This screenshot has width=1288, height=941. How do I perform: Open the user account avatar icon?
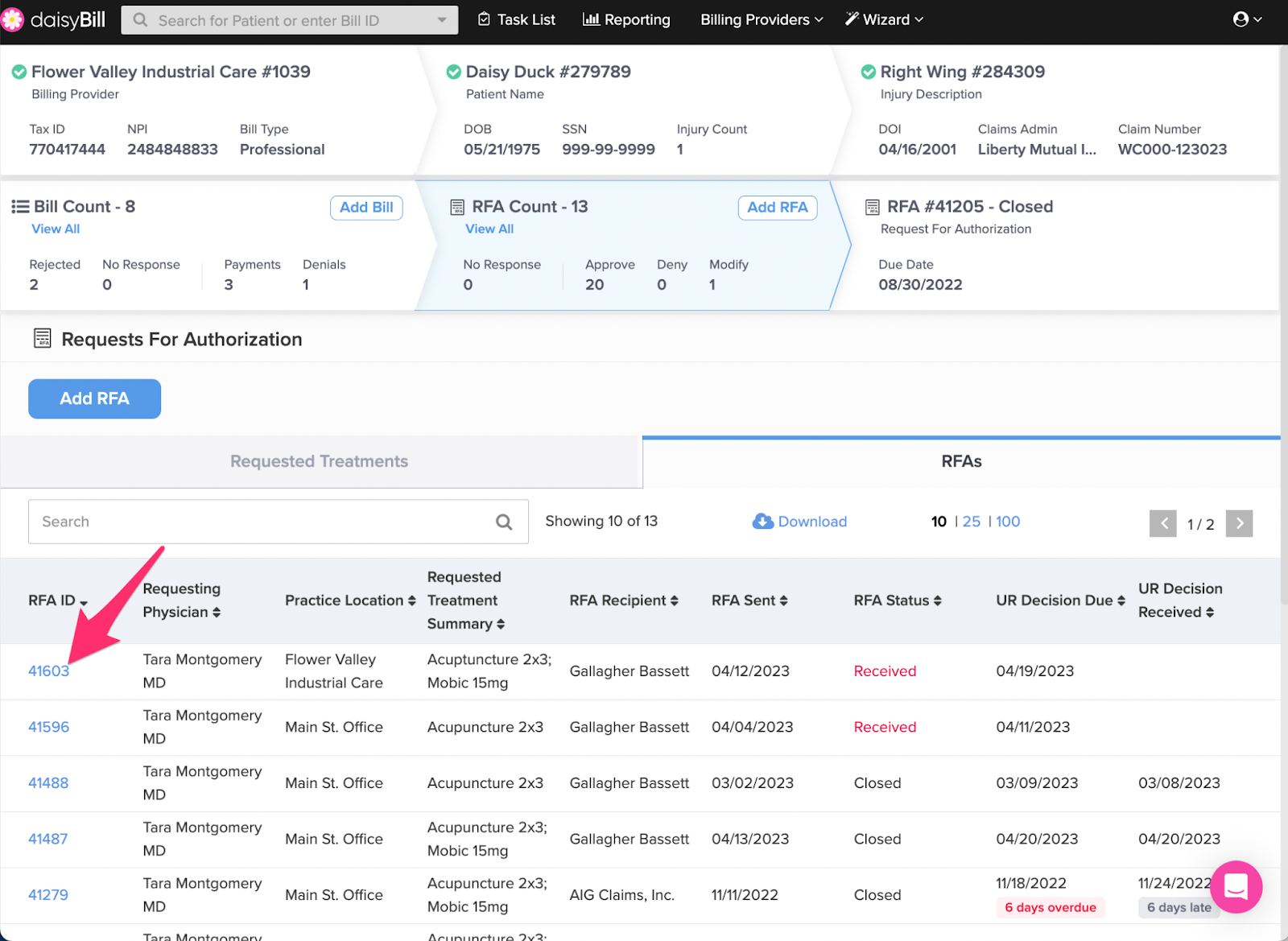(x=1241, y=19)
